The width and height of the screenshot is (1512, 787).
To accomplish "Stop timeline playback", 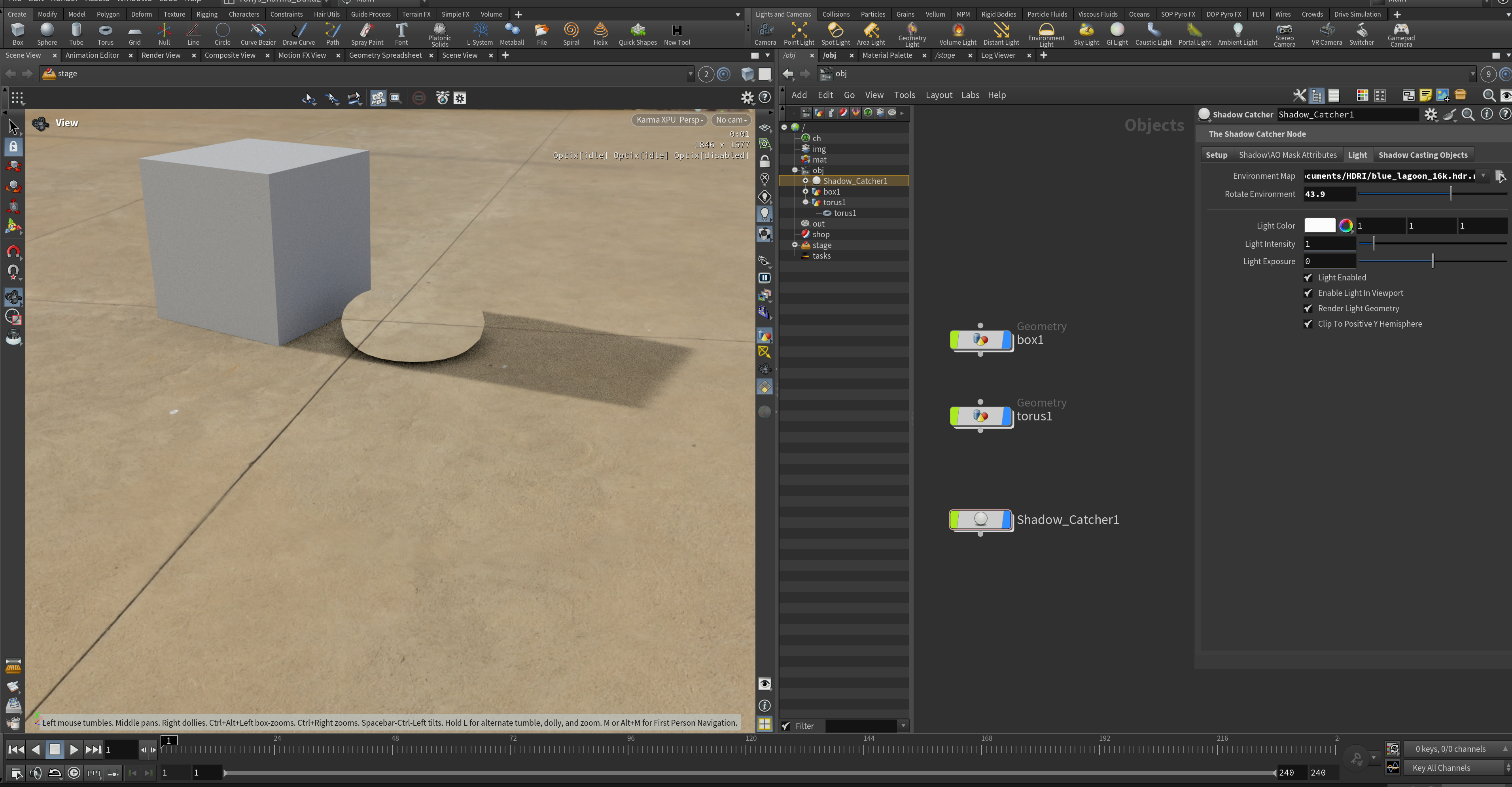I will pos(55,749).
